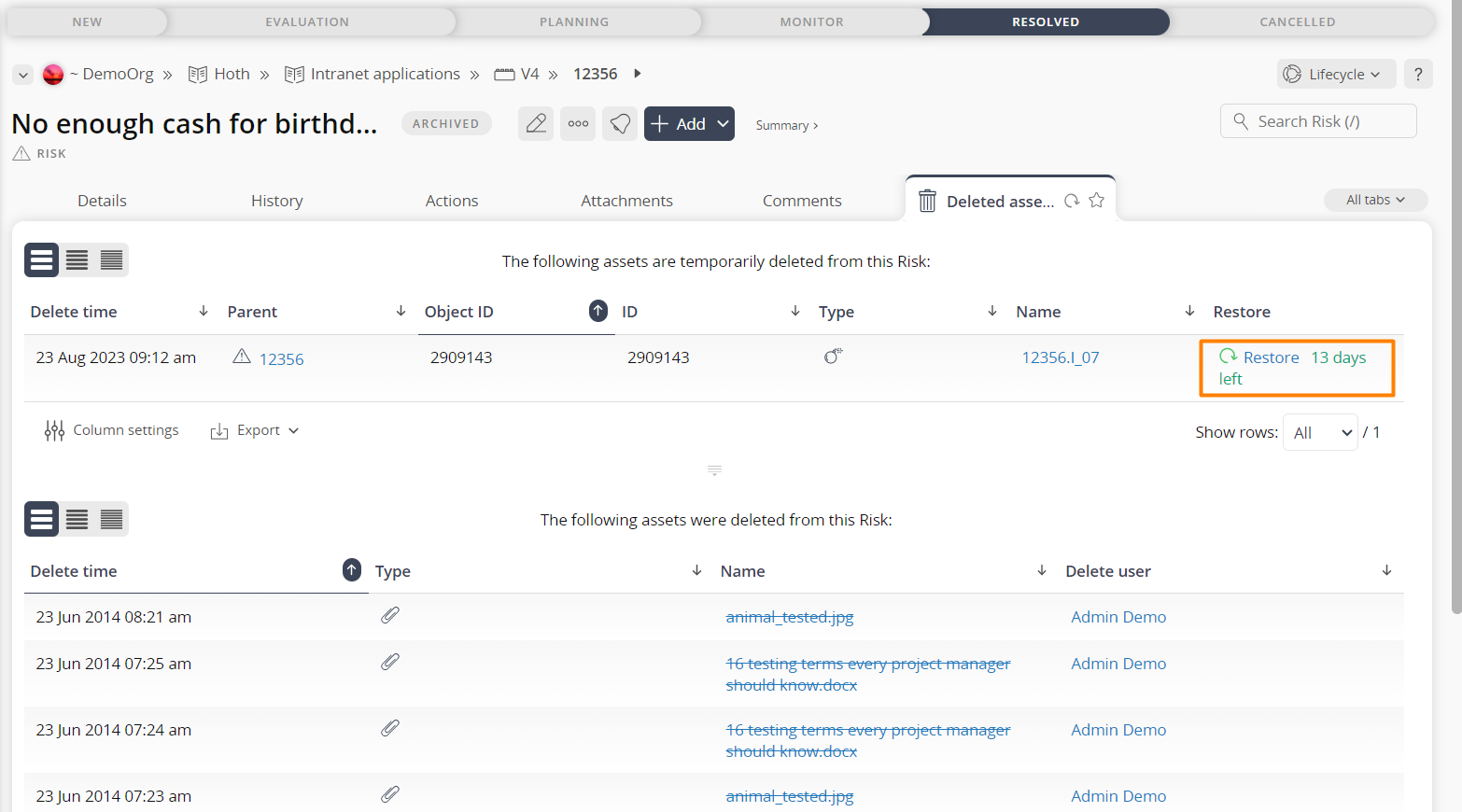This screenshot has height=812, width=1462.
Task: Open the Actions tab
Action: coord(452,201)
